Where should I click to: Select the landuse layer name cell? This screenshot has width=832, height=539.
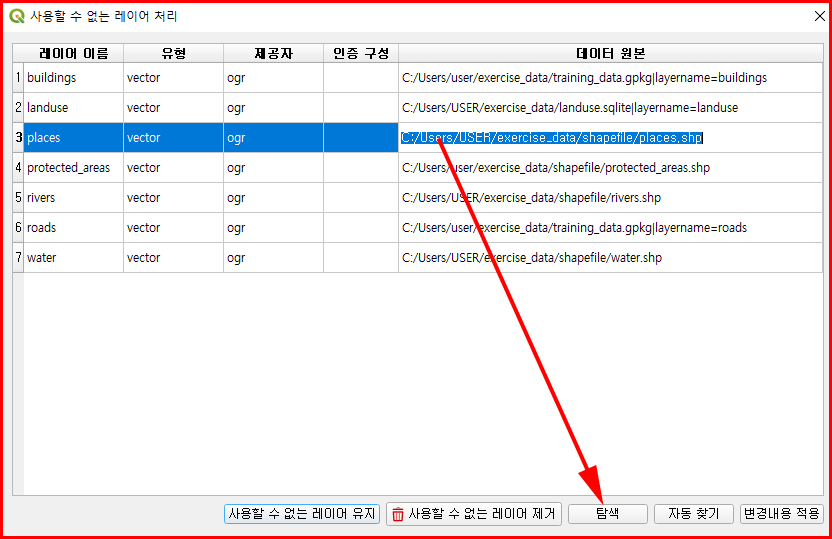click(74, 108)
